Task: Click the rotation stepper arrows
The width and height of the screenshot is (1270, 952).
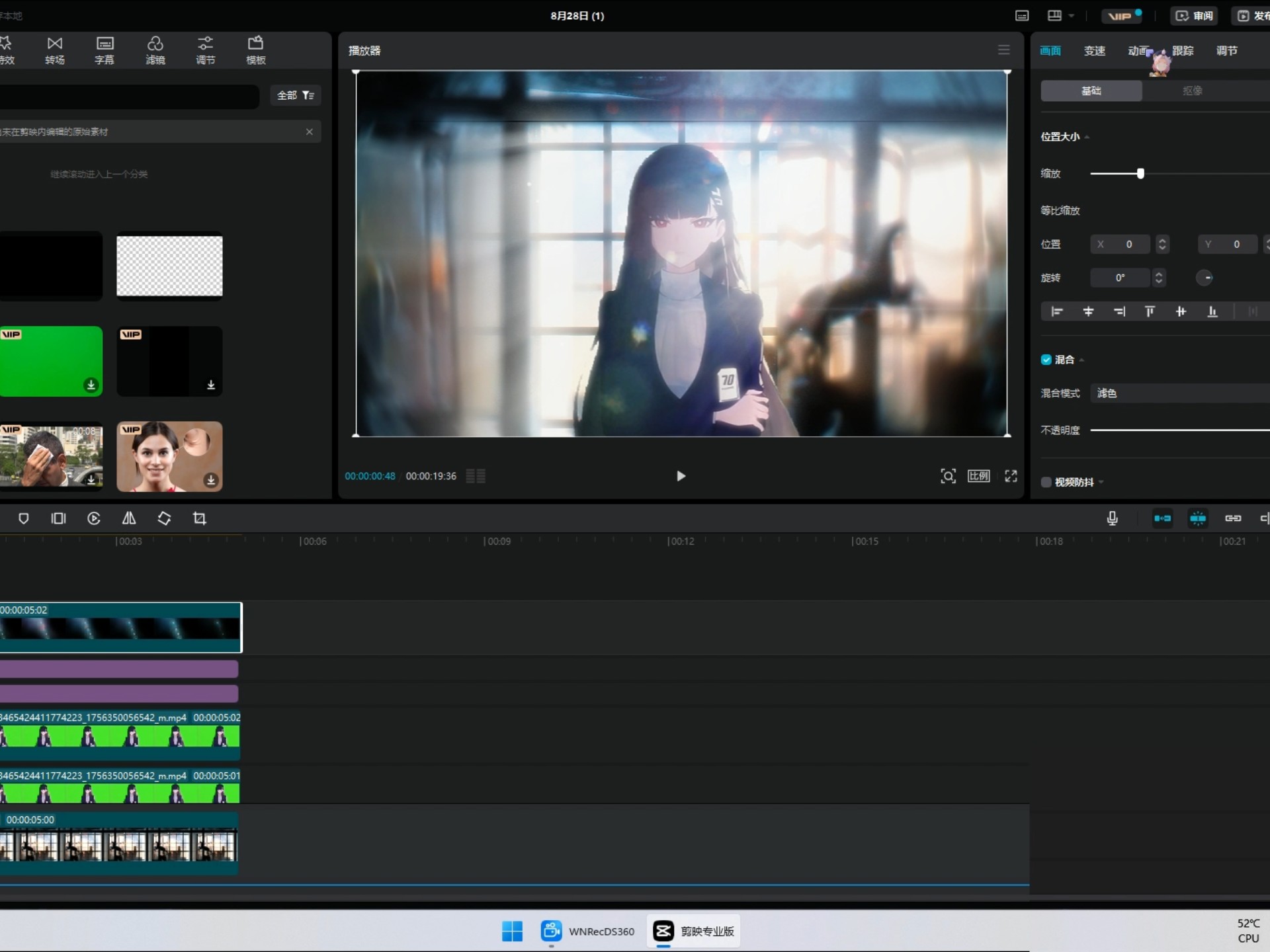Action: [1158, 278]
